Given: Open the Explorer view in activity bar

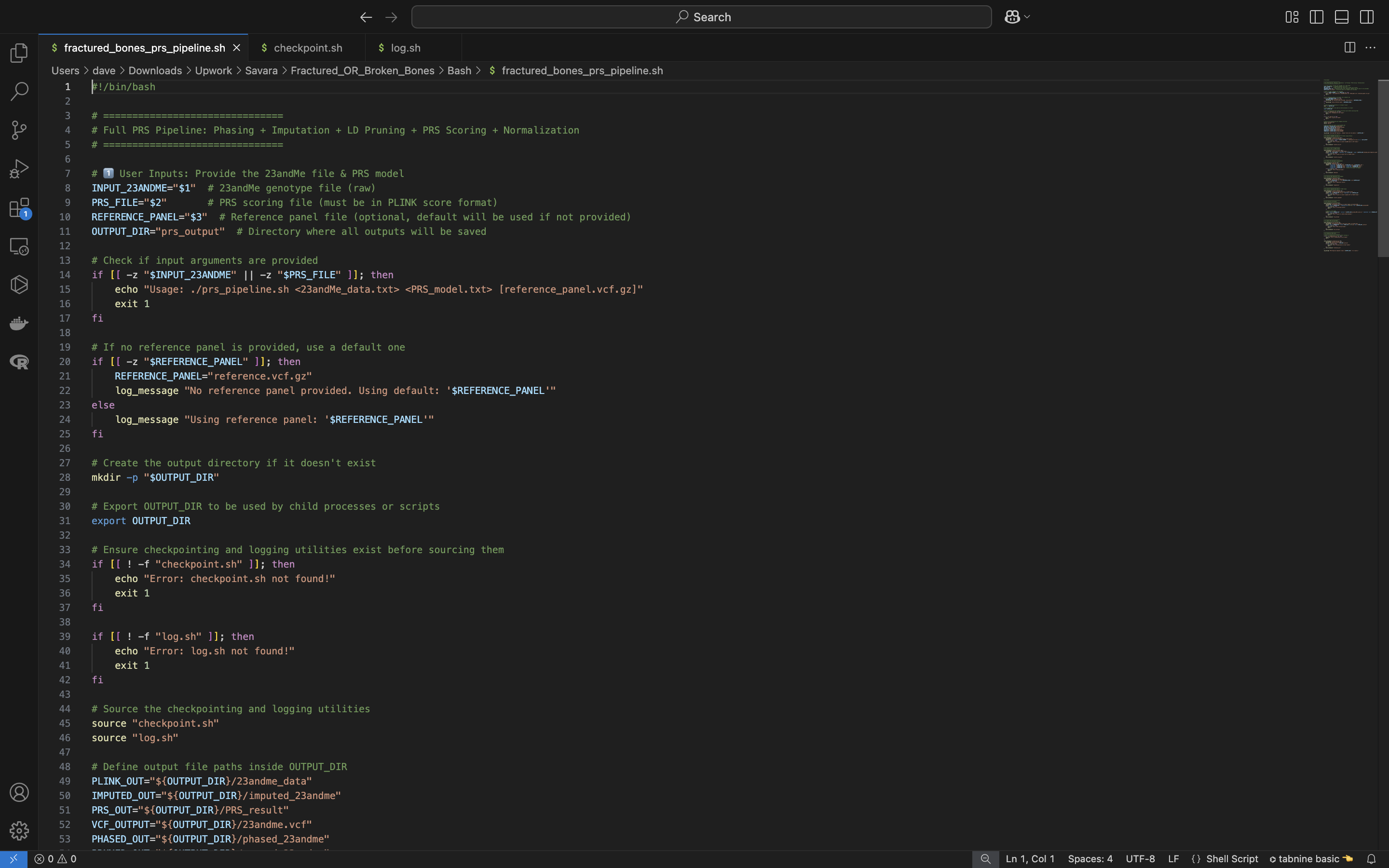Looking at the screenshot, I should coord(19,53).
